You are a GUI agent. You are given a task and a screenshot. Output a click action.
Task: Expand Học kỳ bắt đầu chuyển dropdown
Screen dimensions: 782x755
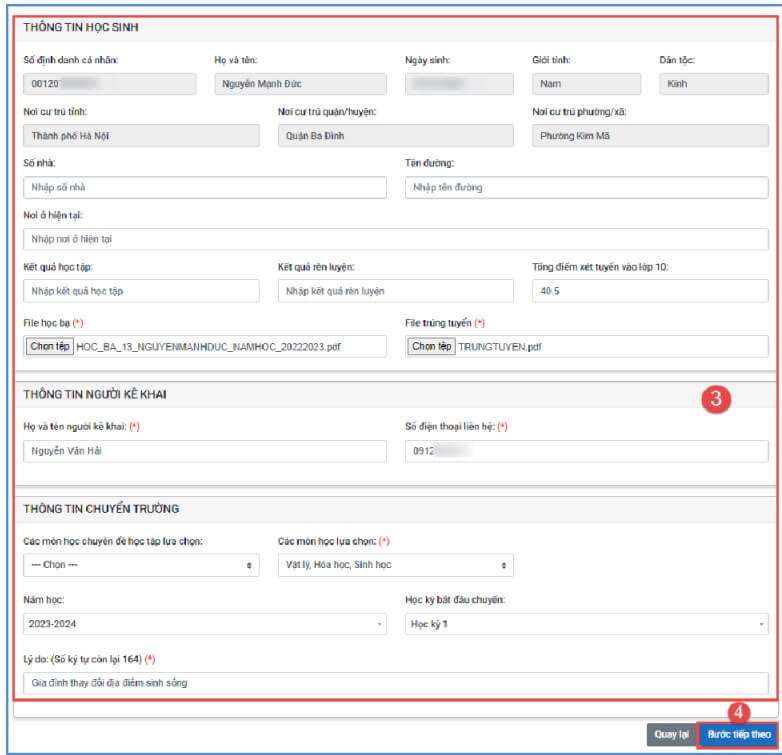click(586, 624)
